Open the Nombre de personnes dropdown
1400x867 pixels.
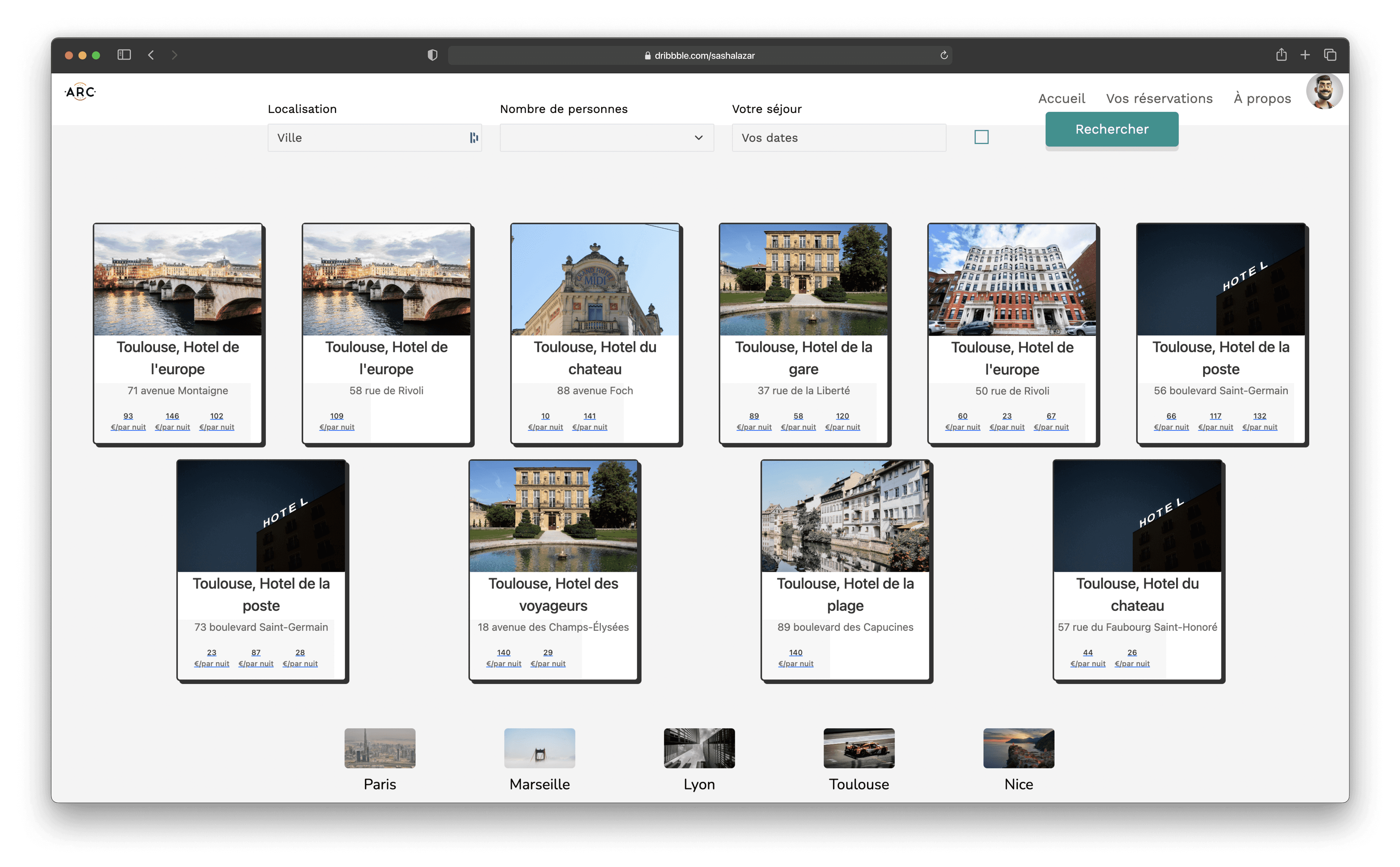606,138
